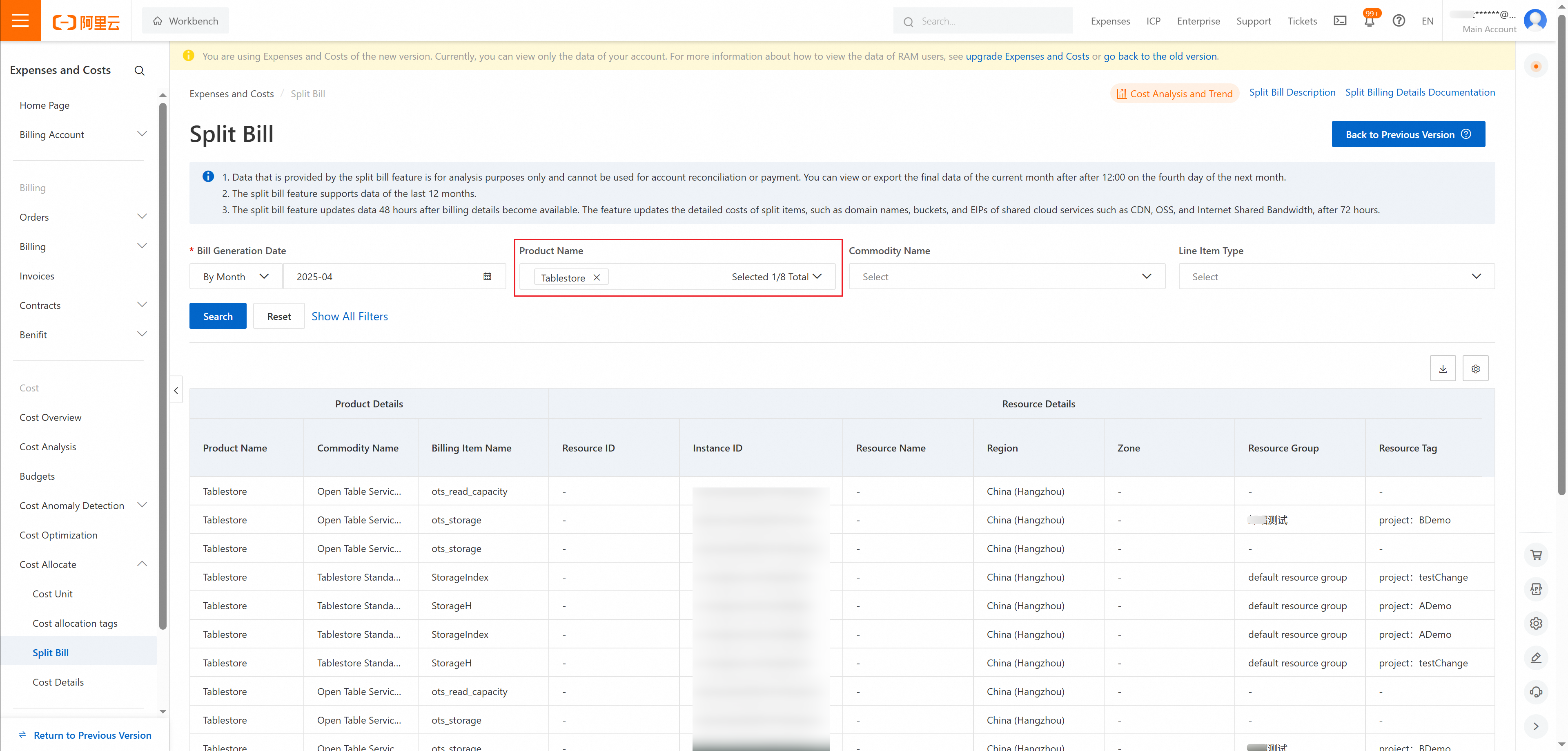Open the calendar picker for 2025-04
The image size is (1568, 751).
pos(487,277)
